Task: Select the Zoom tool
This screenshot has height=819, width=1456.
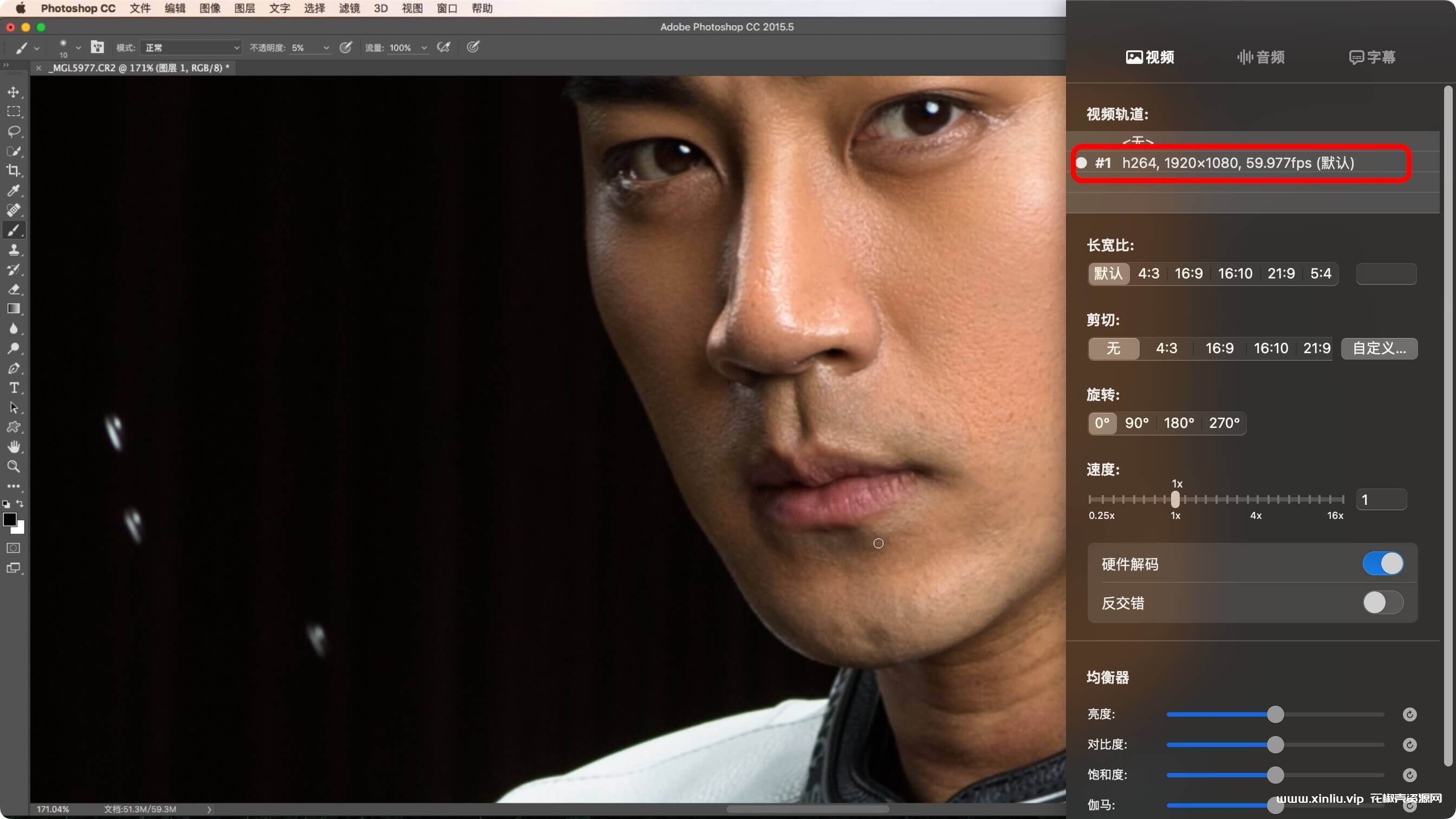Action: (14, 467)
